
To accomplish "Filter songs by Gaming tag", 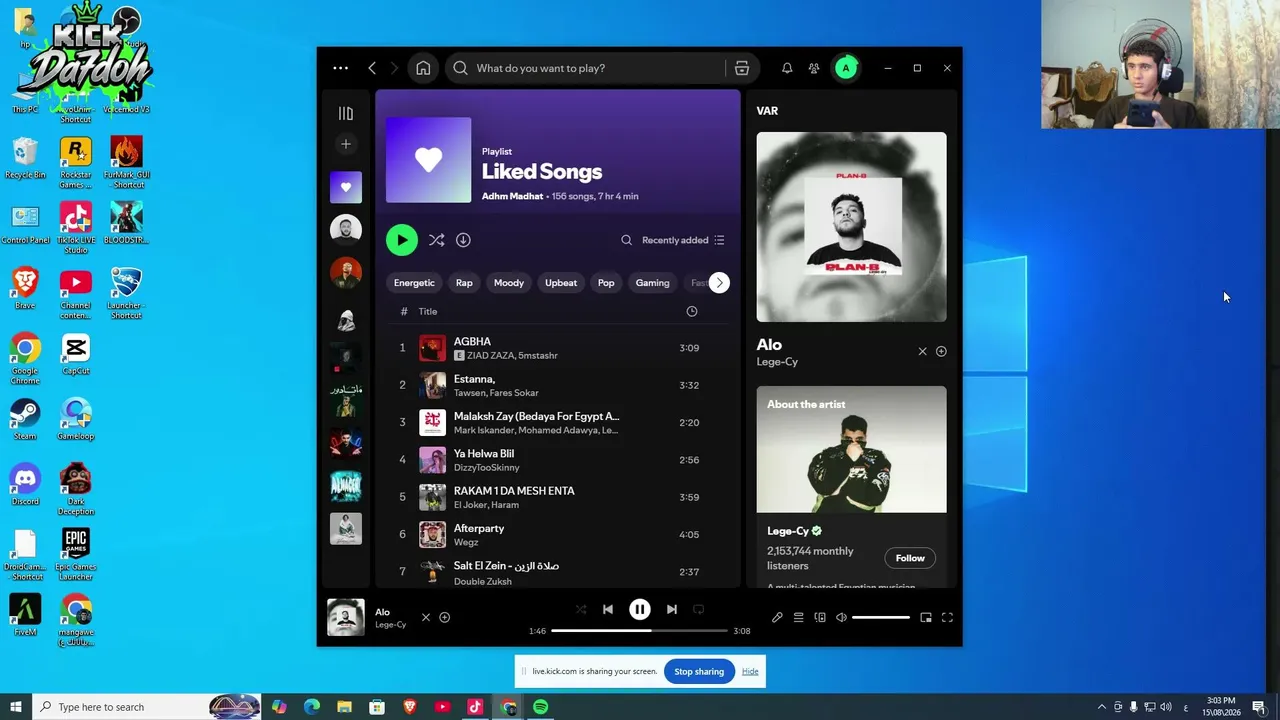I will click(x=652, y=283).
